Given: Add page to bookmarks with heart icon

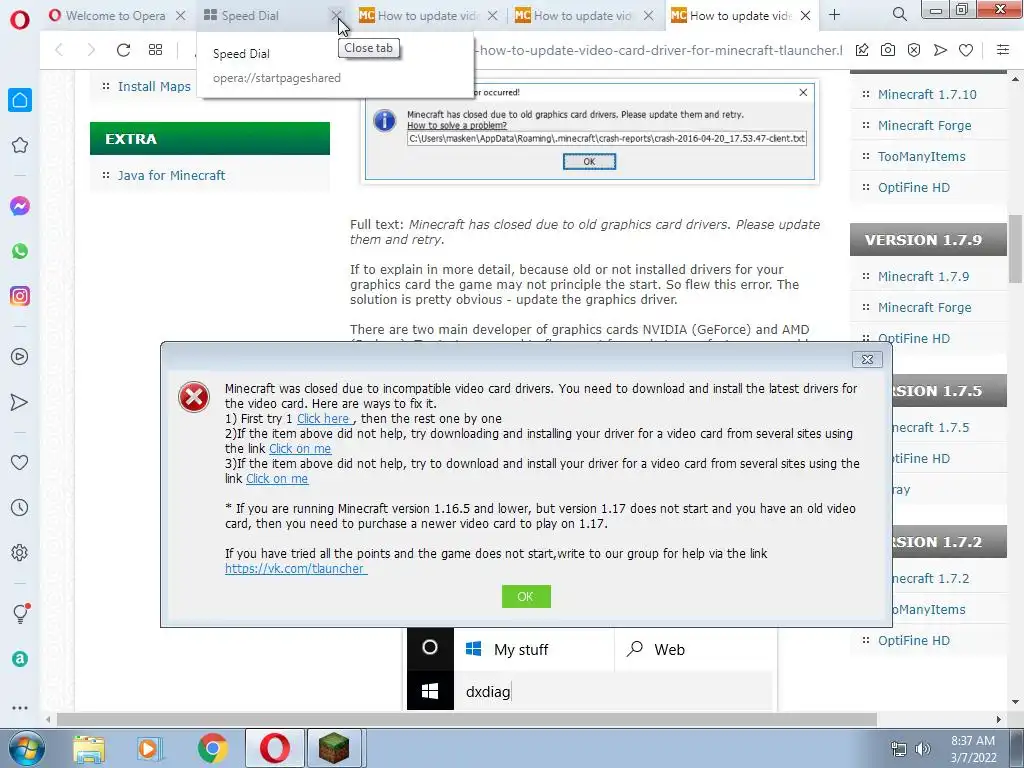Looking at the screenshot, I should [966, 50].
